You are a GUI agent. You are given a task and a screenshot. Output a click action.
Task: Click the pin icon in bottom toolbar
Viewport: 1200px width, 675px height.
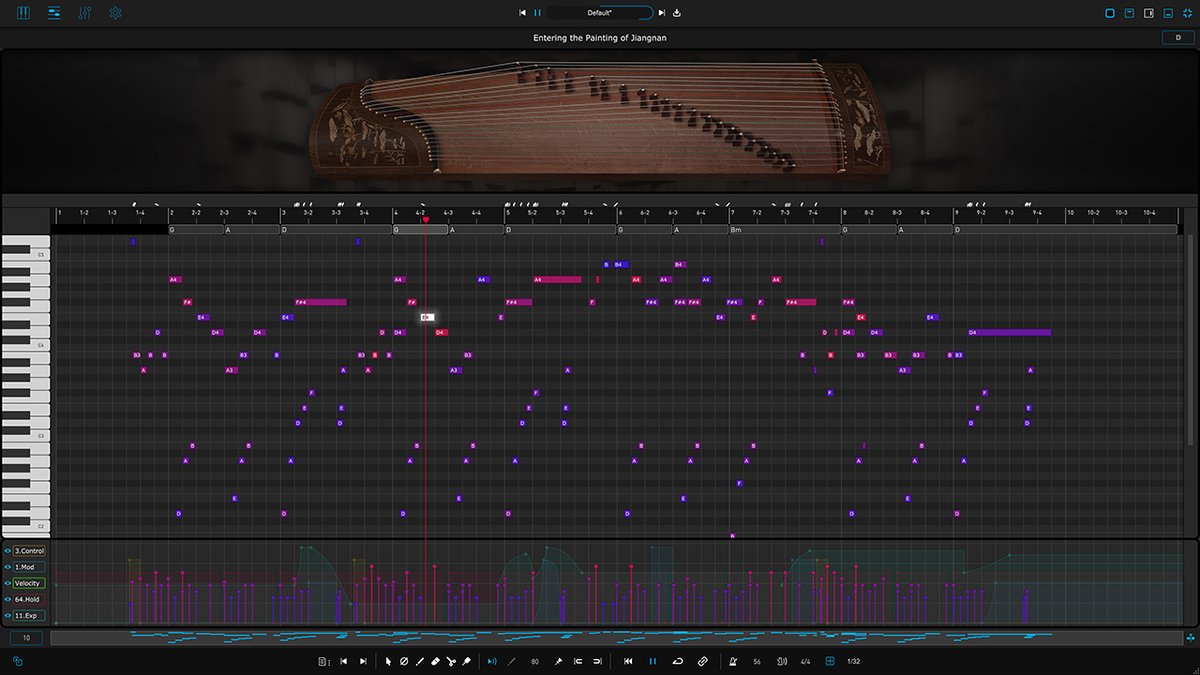(x=558, y=661)
